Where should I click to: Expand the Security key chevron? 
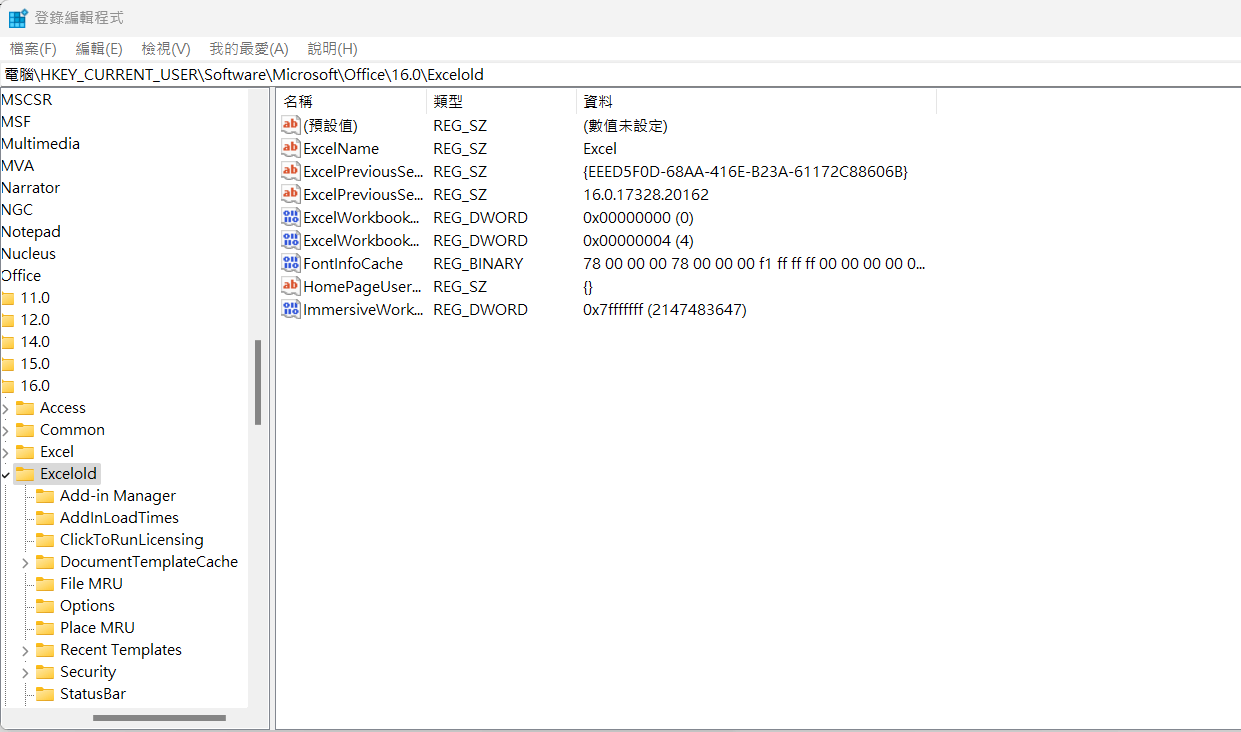click(x=25, y=672)
